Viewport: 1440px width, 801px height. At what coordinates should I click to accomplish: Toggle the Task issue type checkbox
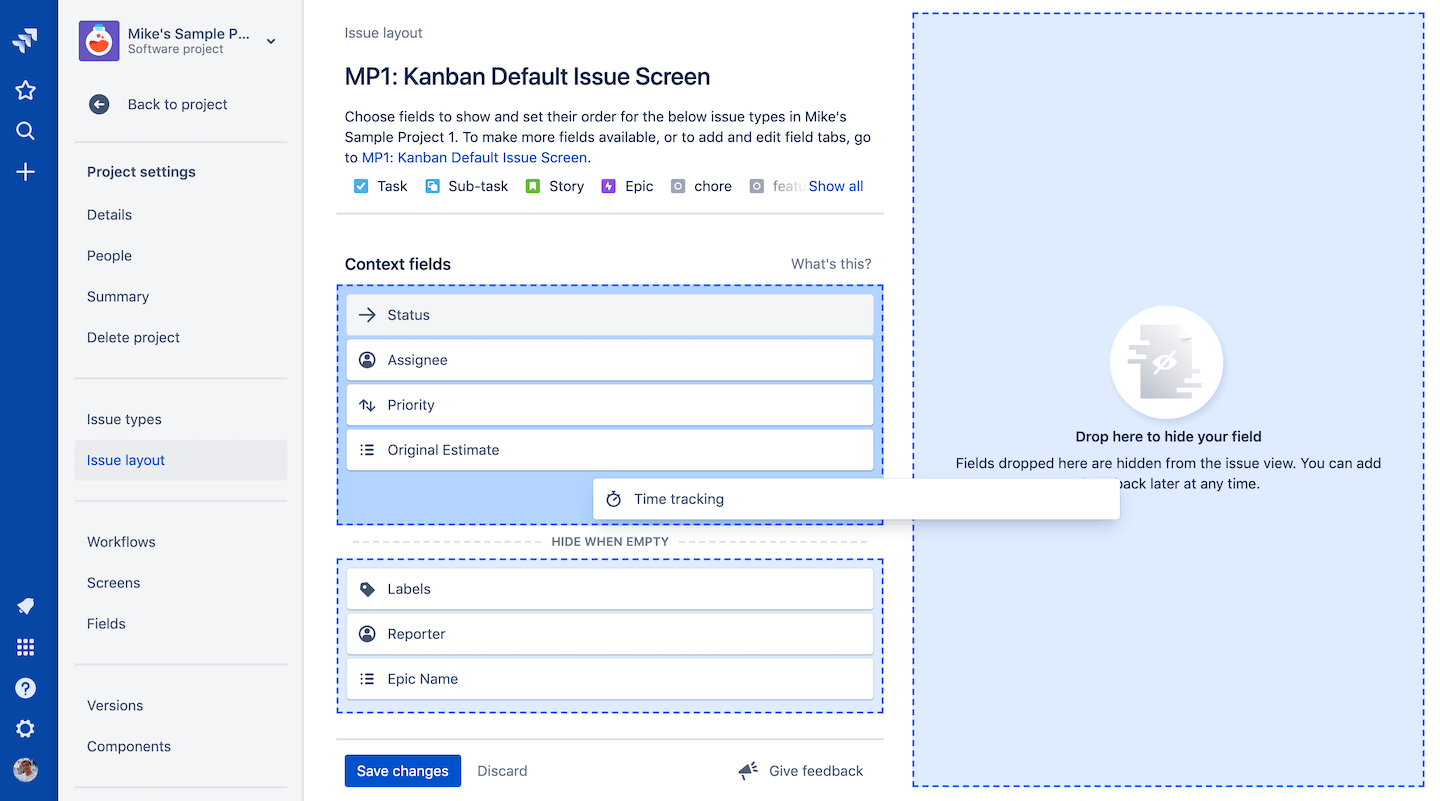tap(361, 186)
